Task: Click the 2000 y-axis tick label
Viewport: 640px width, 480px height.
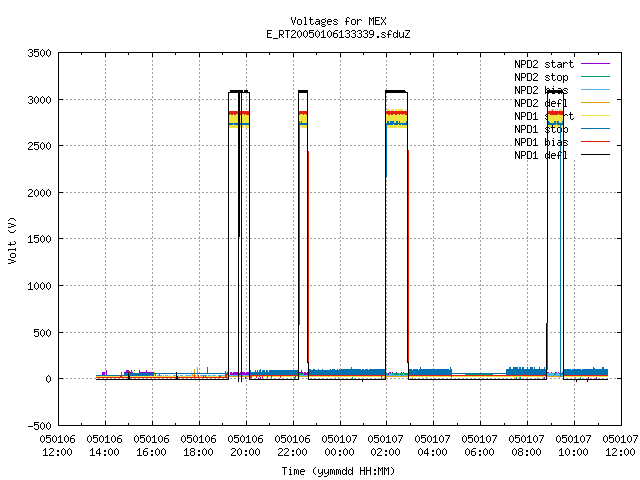Action: click(40, 193)
